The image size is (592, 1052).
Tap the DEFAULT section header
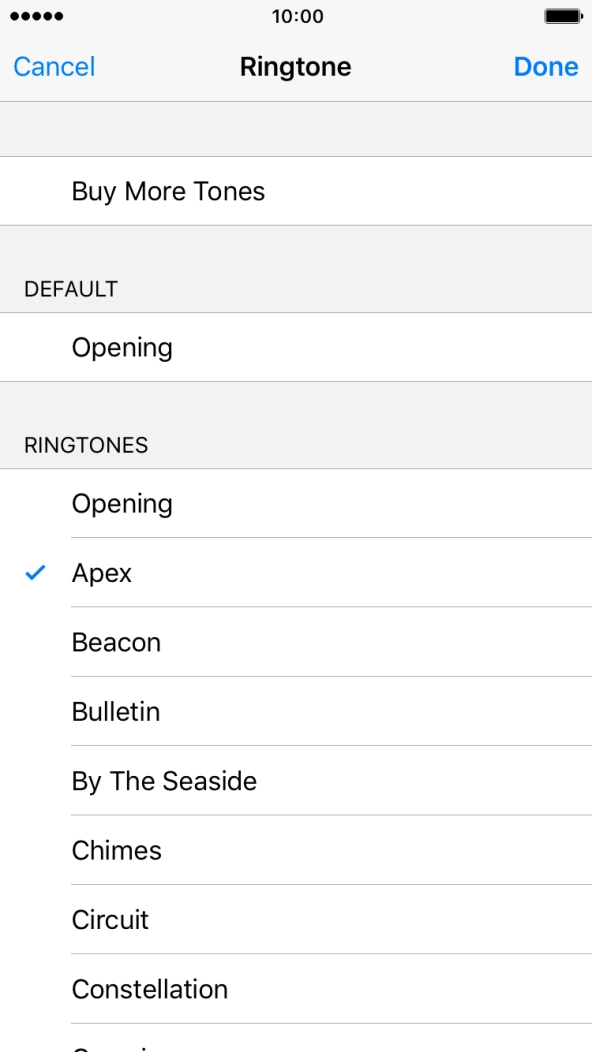(71, 289)
